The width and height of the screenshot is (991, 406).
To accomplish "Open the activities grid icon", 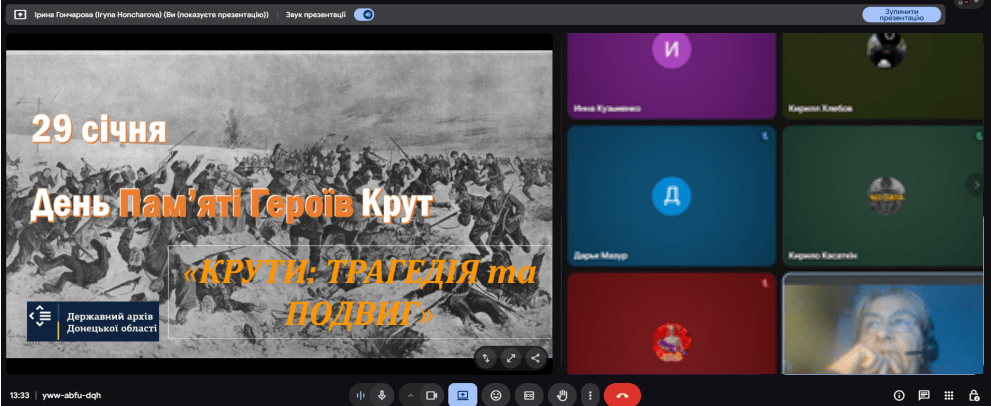I will coord(949,396).
